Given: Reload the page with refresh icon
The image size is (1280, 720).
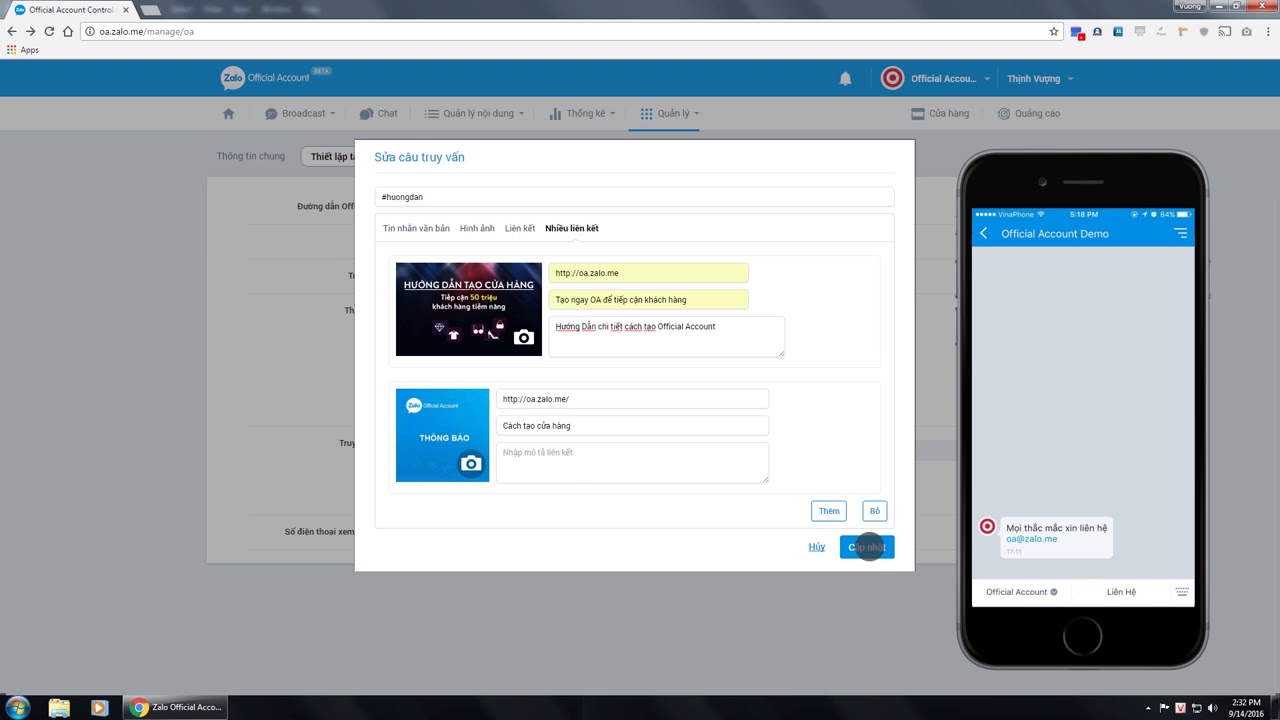Looking at the screenshot, I should coord(49,31).
